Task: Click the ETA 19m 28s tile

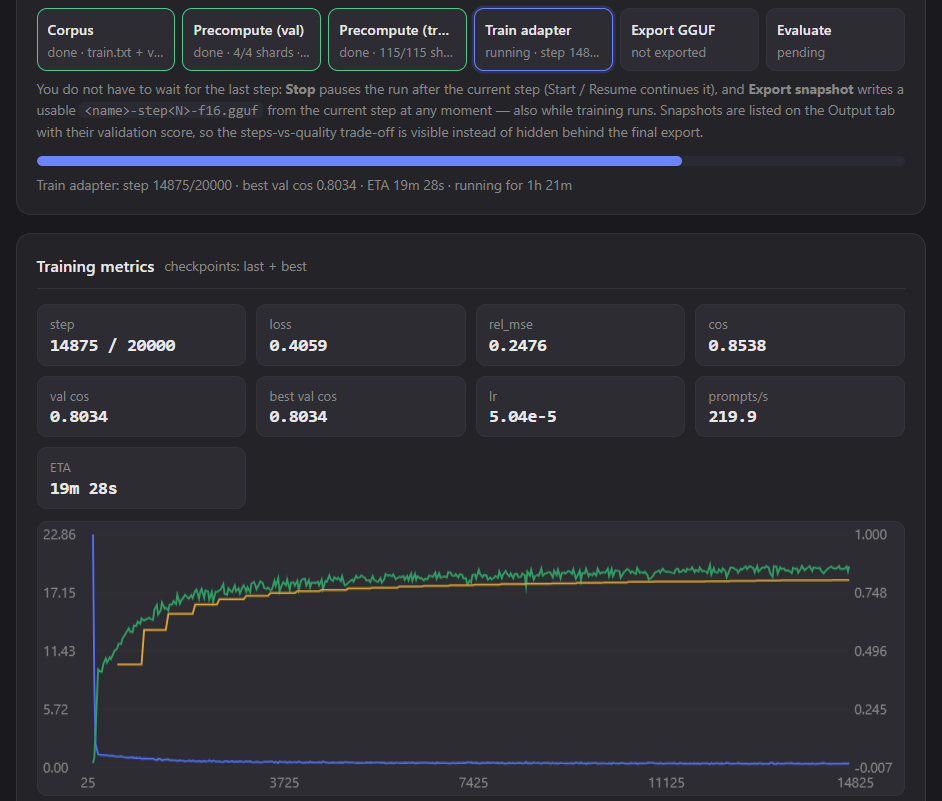Action: [141, 478]
